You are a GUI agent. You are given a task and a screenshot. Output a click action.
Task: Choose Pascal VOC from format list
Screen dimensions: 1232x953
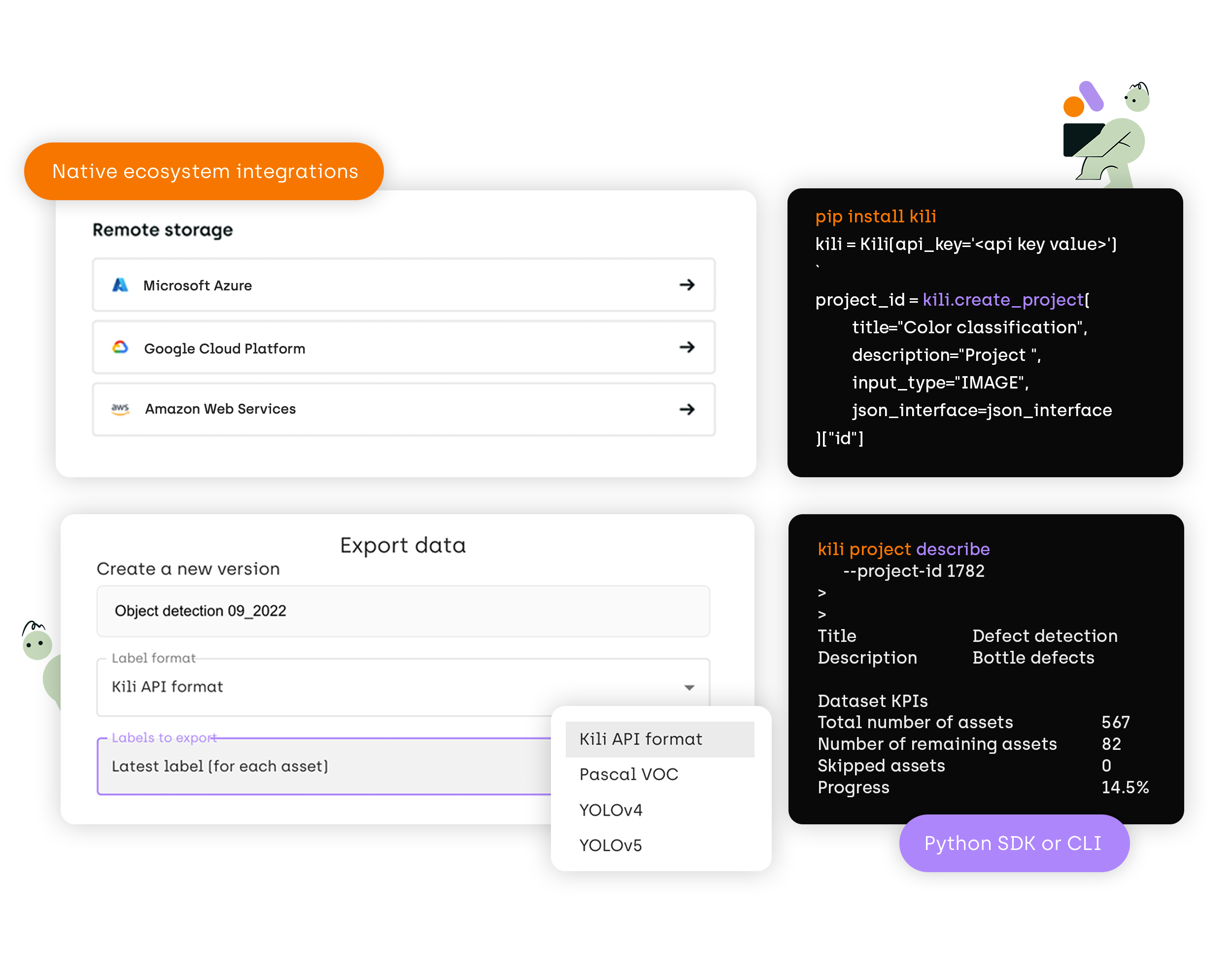pyautogui.click(x=628, y=774)
